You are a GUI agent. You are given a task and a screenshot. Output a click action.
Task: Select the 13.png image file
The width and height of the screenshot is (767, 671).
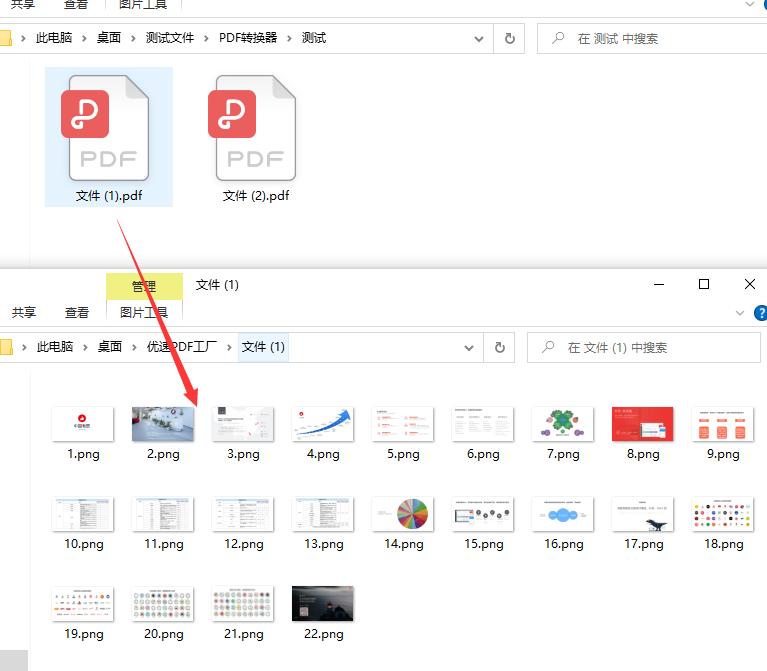pyautogui.click(x=323, y=514)
